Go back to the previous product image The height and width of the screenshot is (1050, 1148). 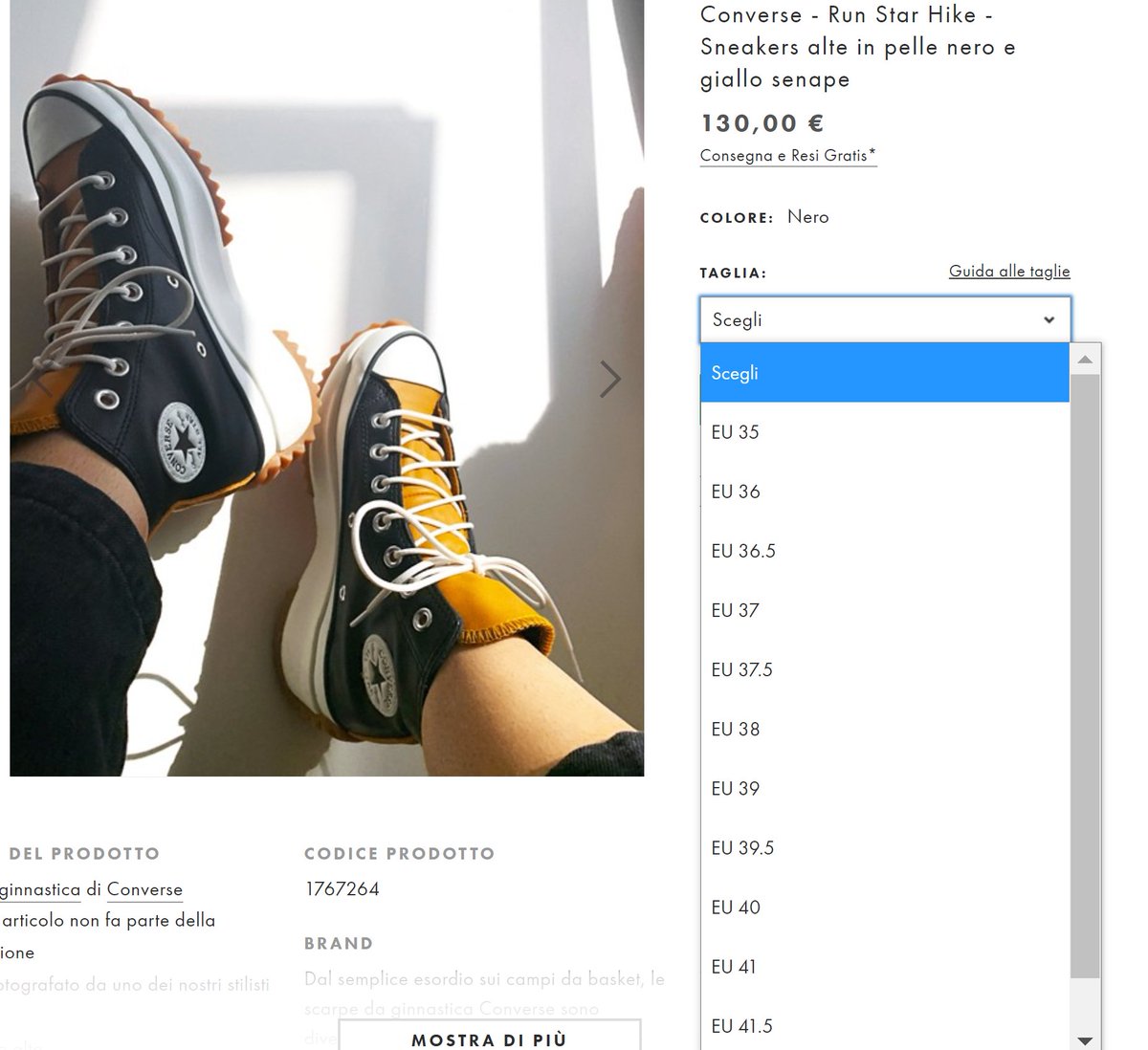click(x=36, y=379)
